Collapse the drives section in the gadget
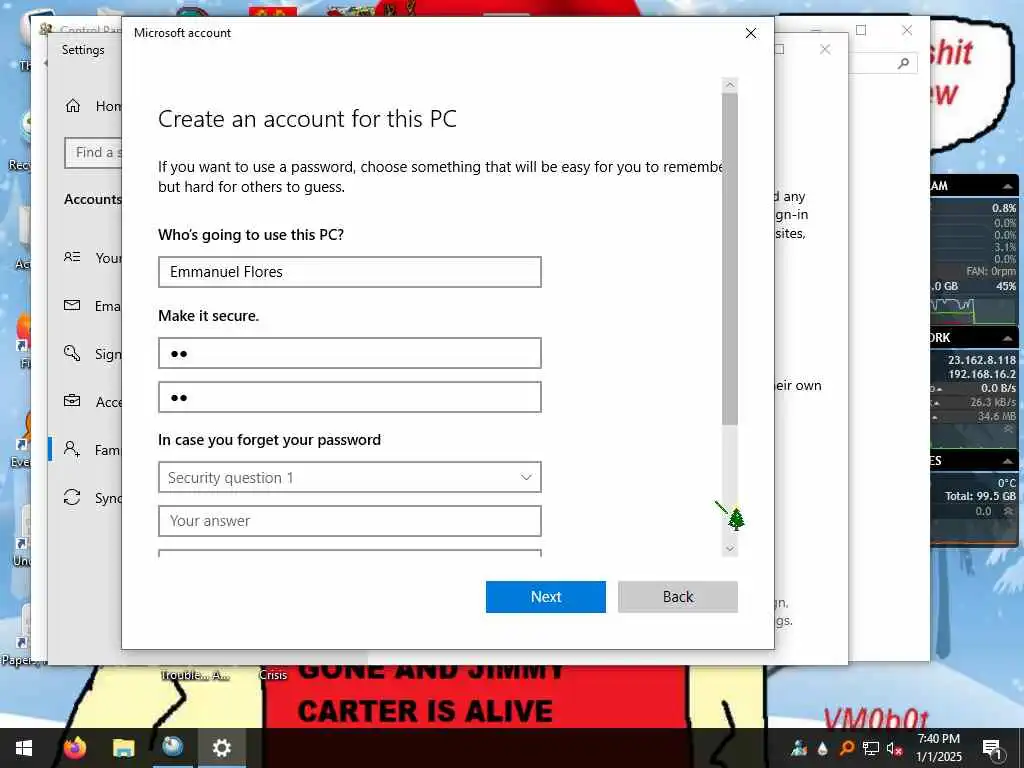The image size is (1024, 768). [1007, 461]
